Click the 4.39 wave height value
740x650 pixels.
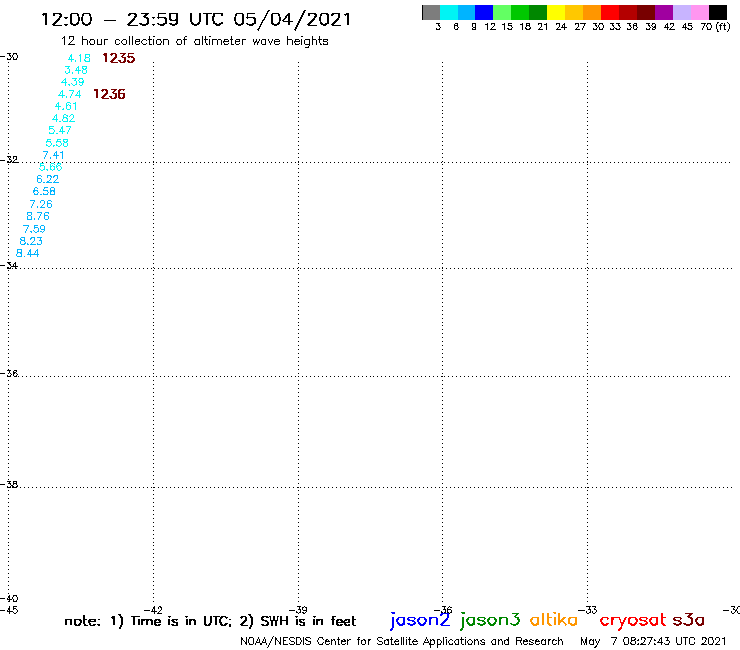tap(73, 82)
